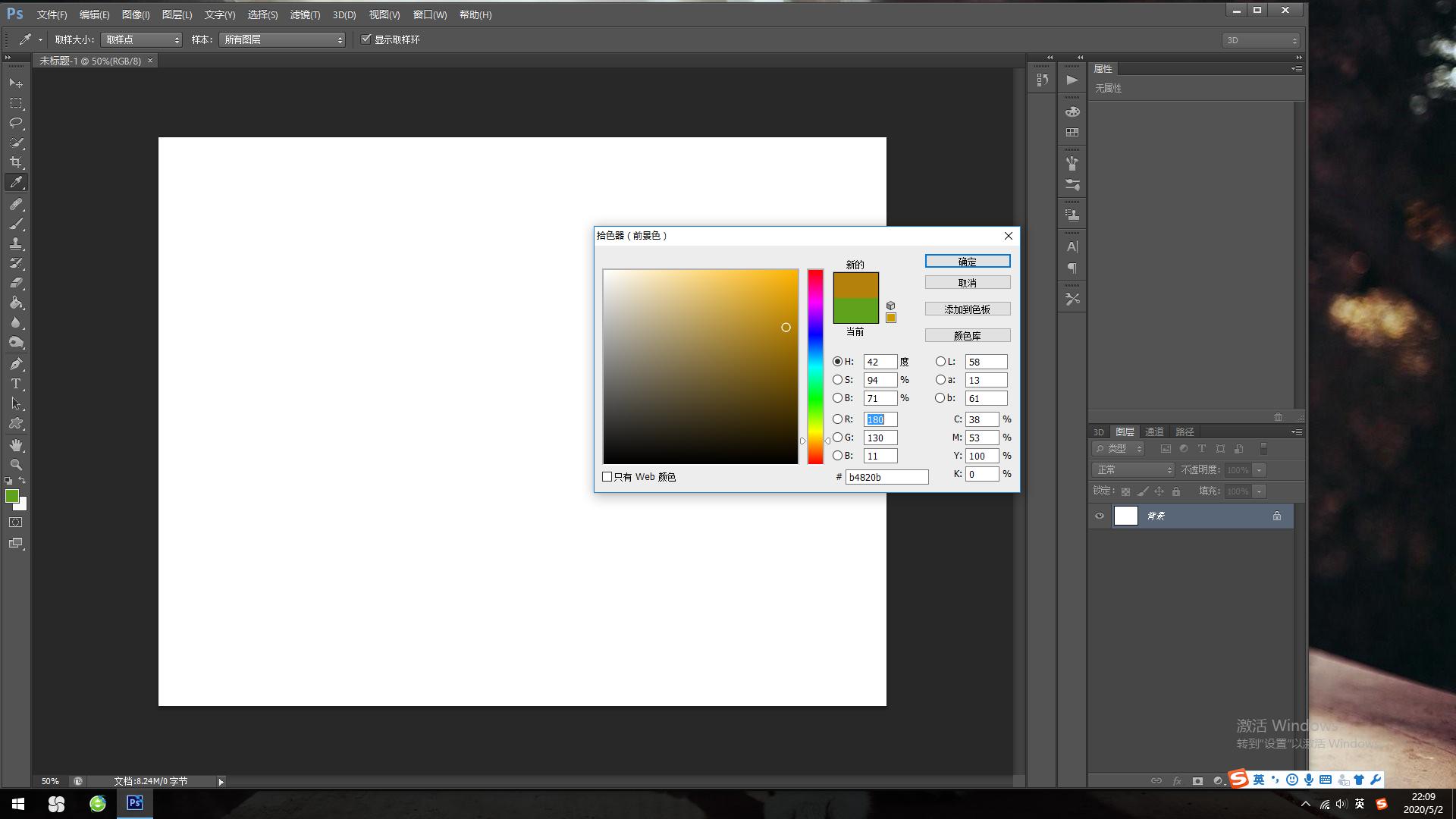Hide the 背景 layer with eye icon
Viewport: 1456px width, 819px height.
click(1100, 516)
